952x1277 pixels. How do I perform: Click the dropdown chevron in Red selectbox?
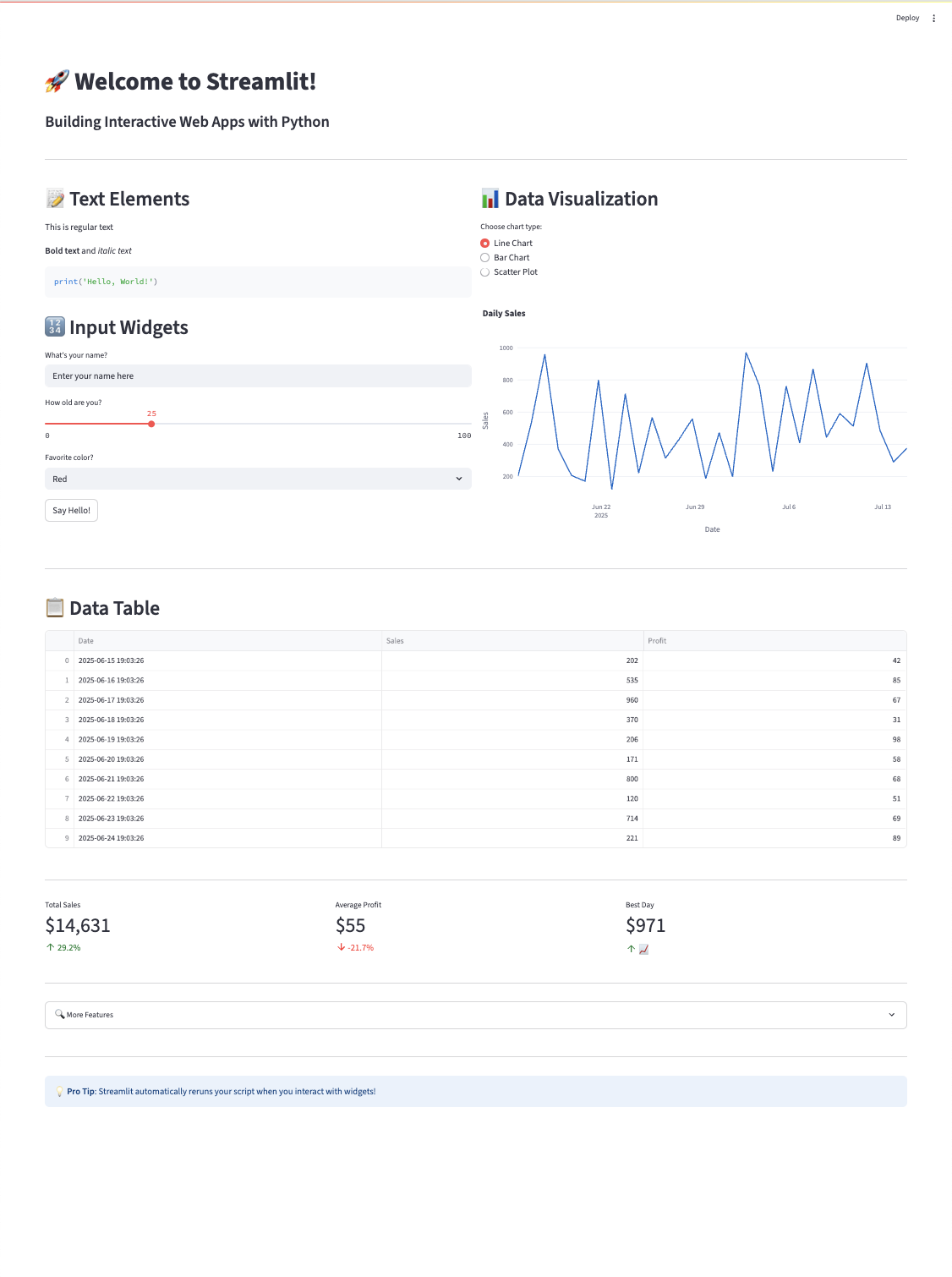[x=459, y=479]
